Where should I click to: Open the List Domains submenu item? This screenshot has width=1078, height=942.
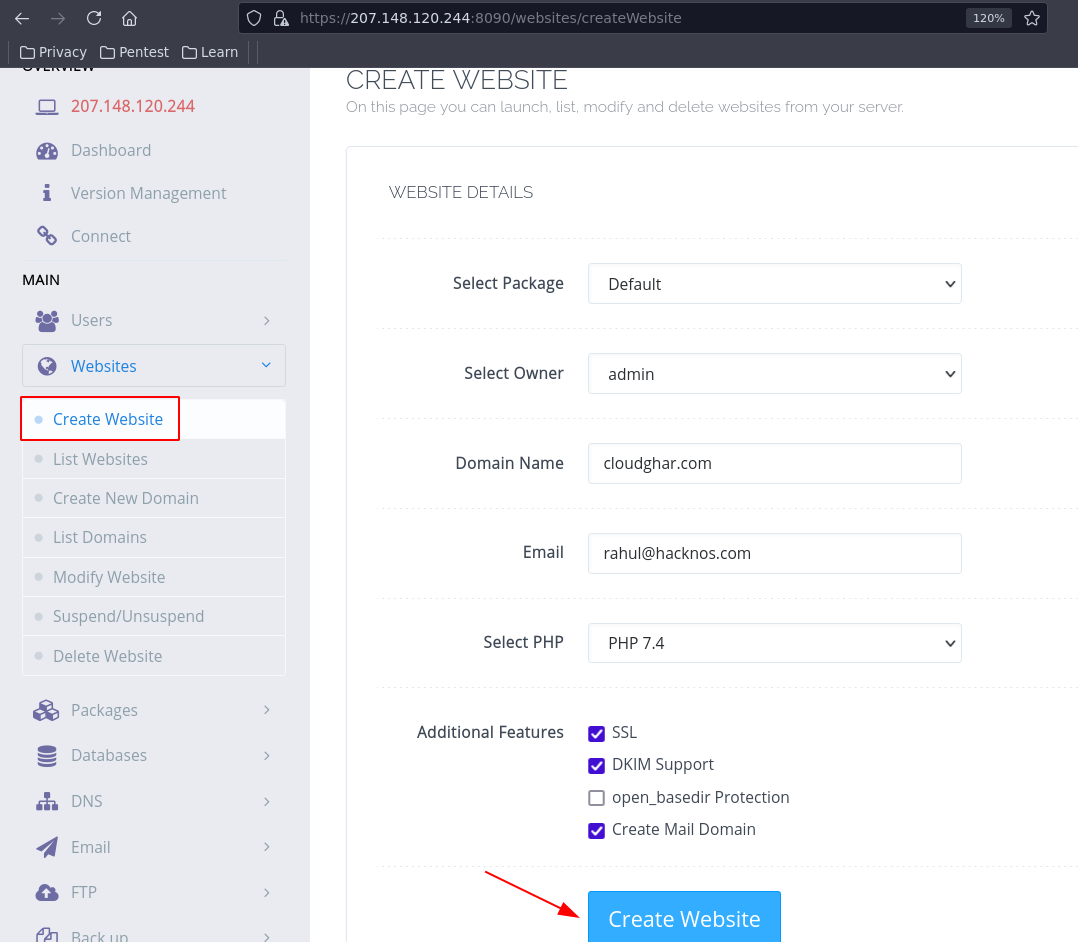(154, 537)
